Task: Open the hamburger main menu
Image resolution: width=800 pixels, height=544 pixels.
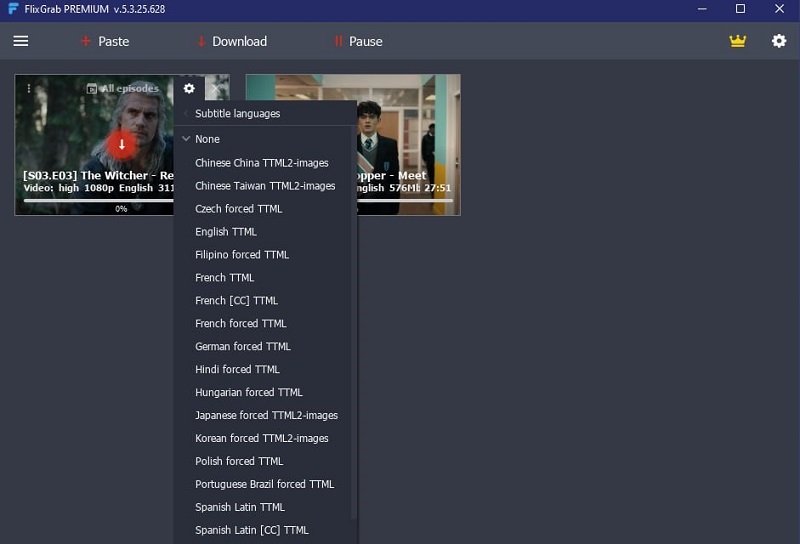Action: click(21, 41)
